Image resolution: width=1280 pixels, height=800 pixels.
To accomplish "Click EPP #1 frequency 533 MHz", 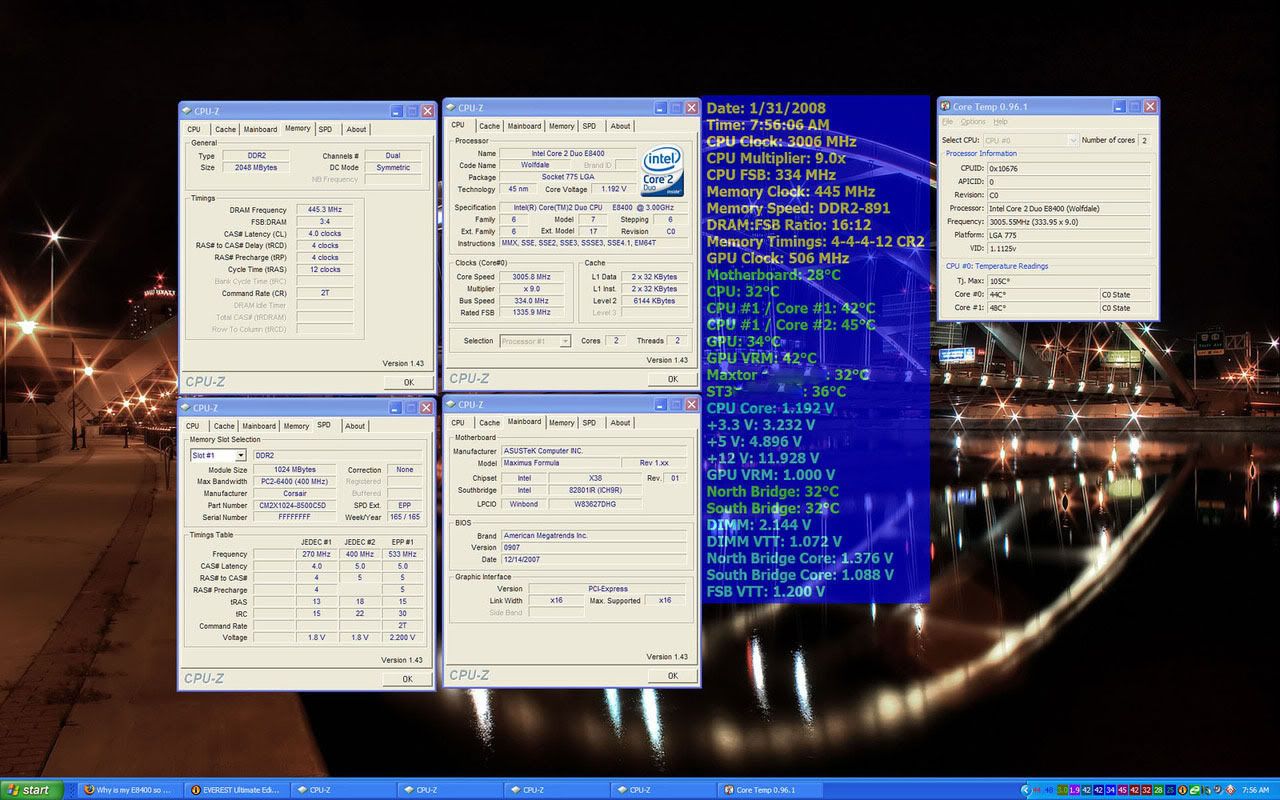I will [402, 554].
